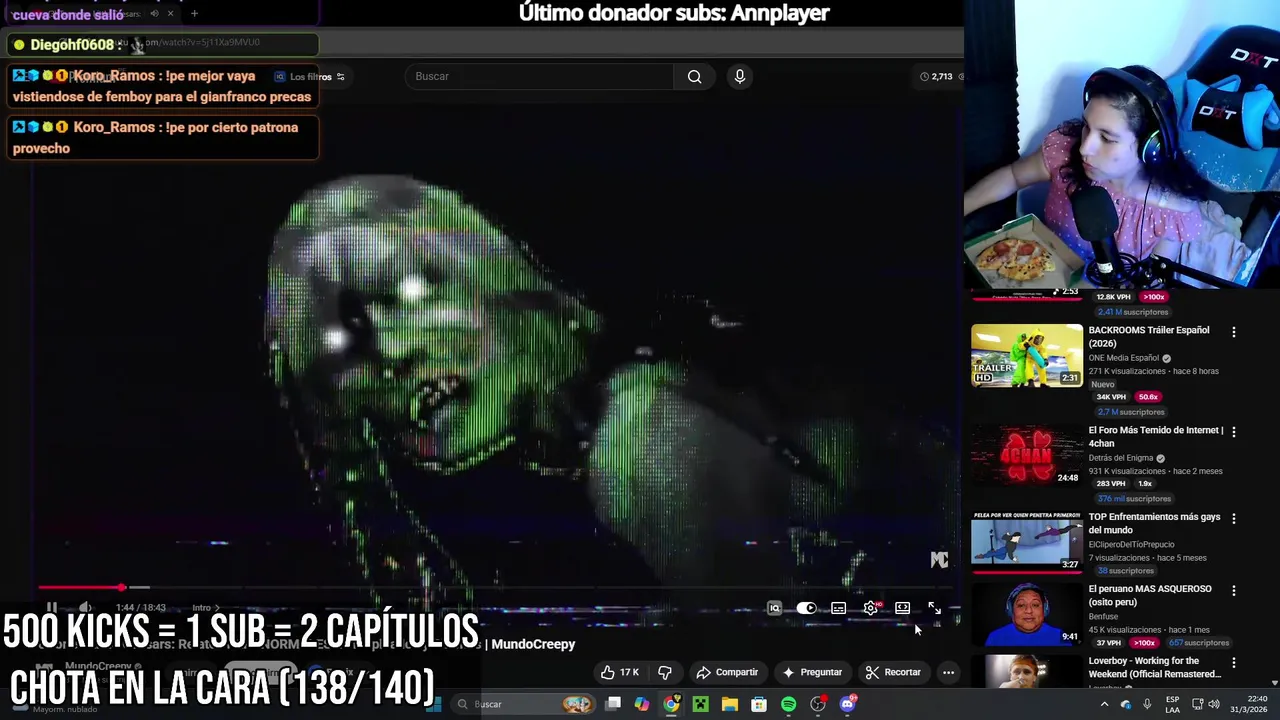Open Loverboy - Working for the Weekend title
Image resolution: width=1280 pixels, height=720 pixels.
click(x=1154, y=667)
